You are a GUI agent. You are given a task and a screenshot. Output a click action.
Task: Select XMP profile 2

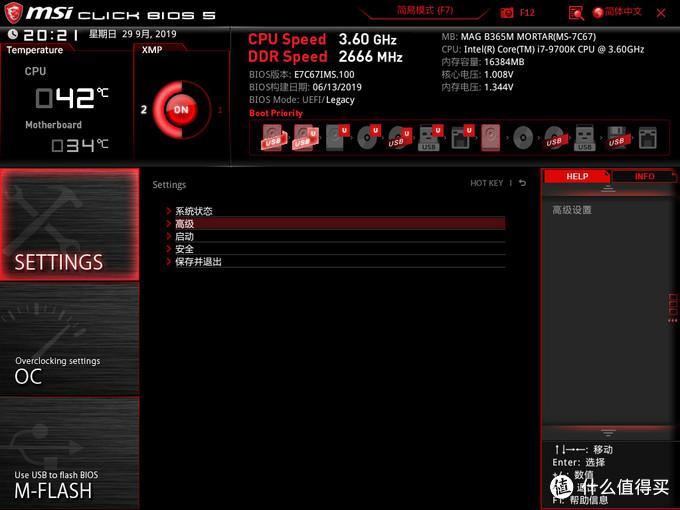pyautogui.click(x=144, y=110)
